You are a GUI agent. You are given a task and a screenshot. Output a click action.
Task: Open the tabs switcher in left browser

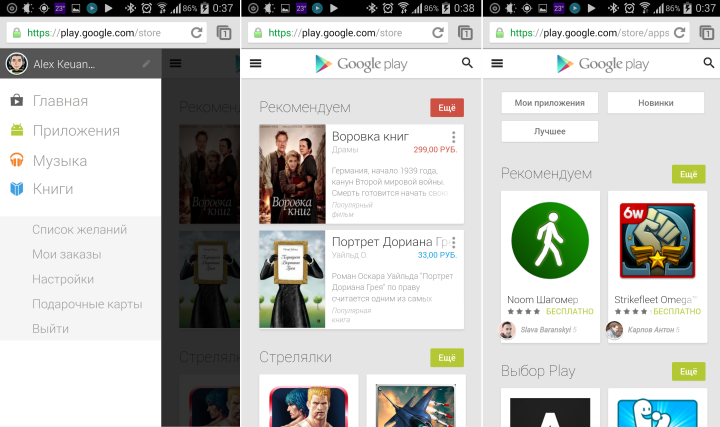tap(224, 33)
